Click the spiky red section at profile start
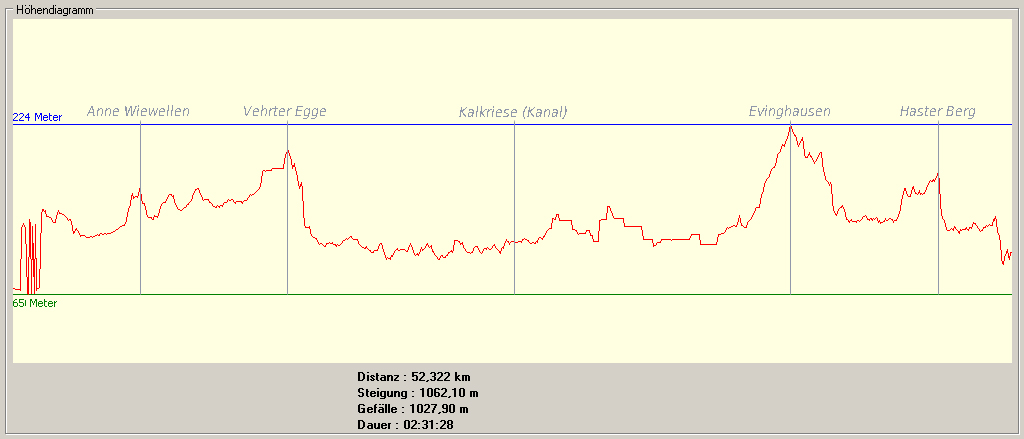 pos(31,255)
